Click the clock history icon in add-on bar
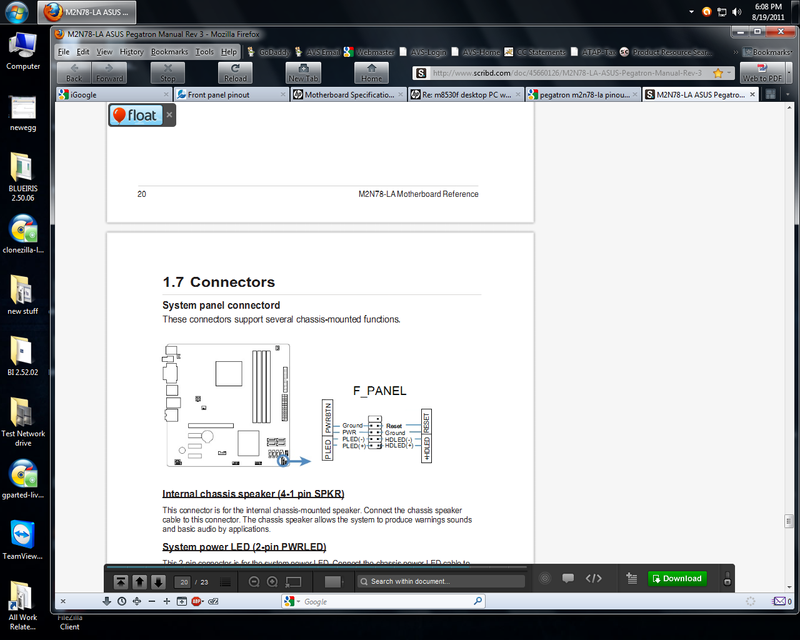 122,601
